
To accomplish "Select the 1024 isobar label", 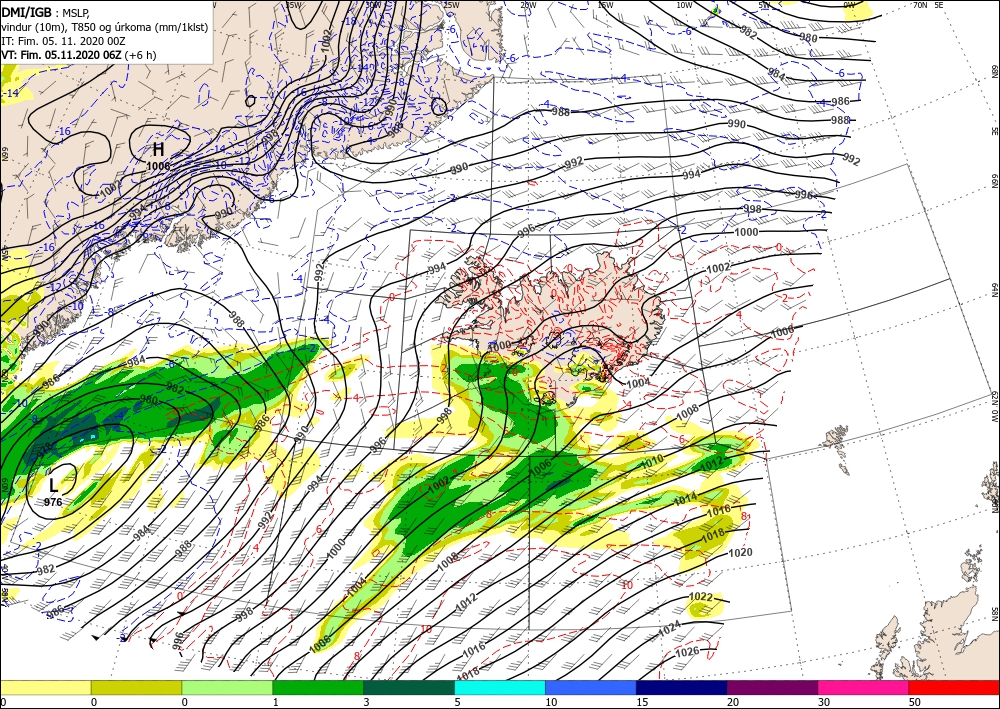I will click(x=669, y=627).
